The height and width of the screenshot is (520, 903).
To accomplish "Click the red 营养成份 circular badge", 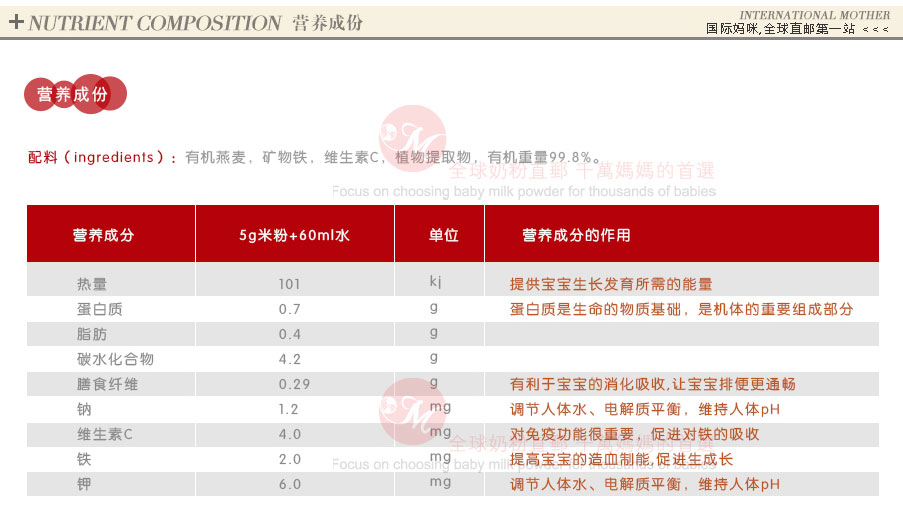I will (72, 95).
